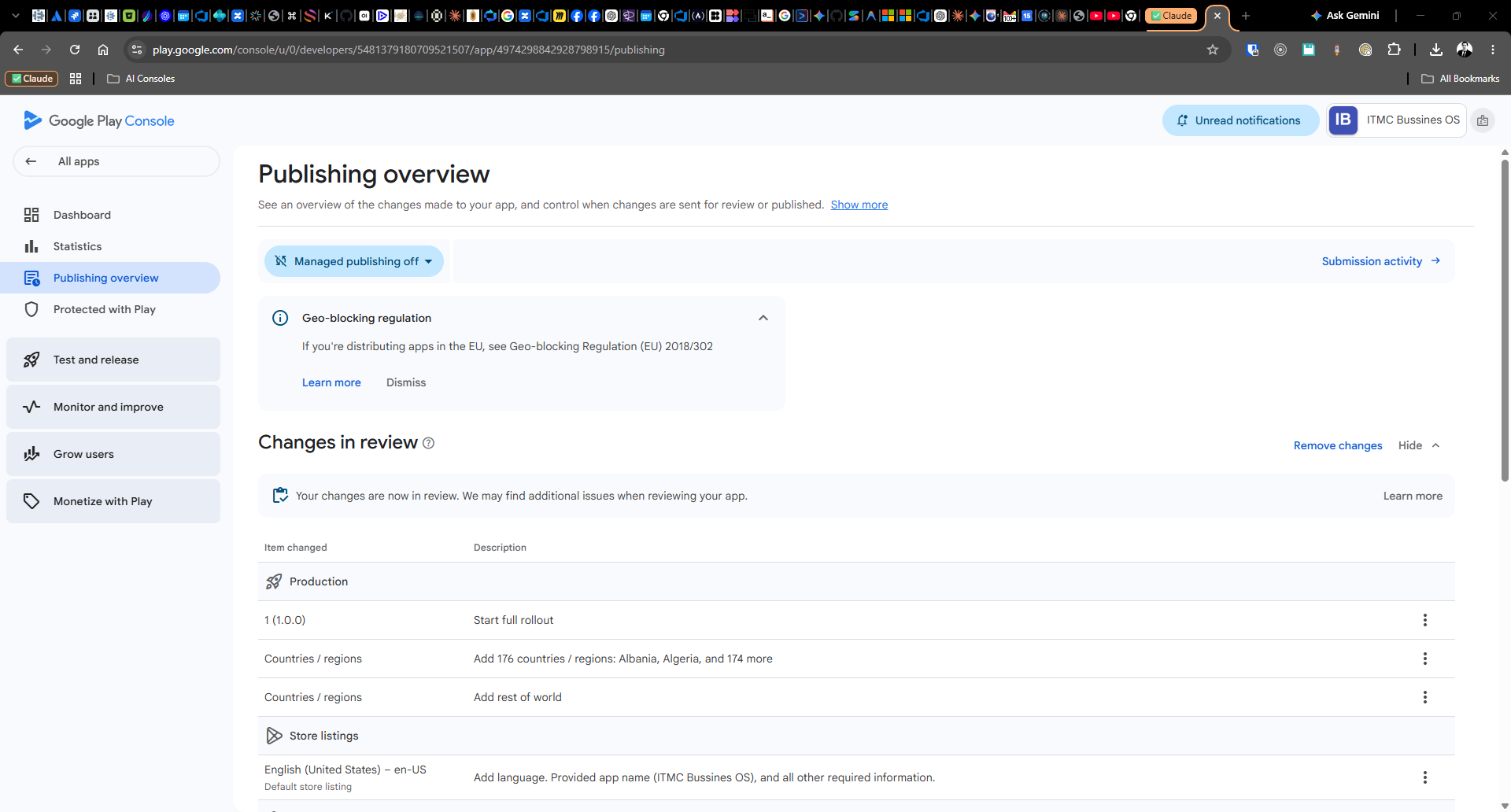Click Learn more in review banner
The height and width of the screenshot is (812, 1511).
1413,496
